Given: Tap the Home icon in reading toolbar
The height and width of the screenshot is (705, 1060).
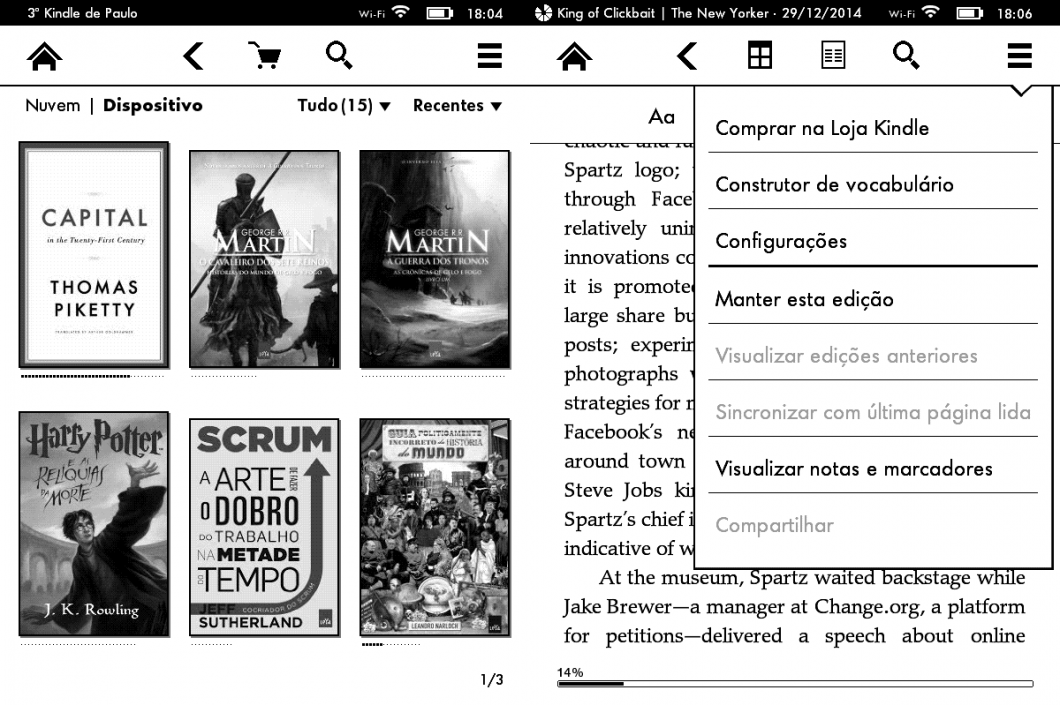Looking at the screenshot, I should point(573,58).
